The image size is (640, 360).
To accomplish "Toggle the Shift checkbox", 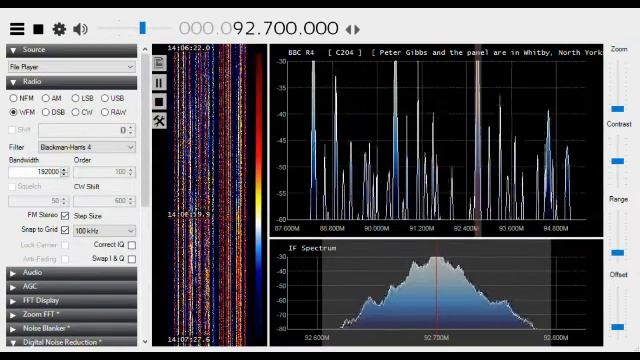I will coord(12,130).
